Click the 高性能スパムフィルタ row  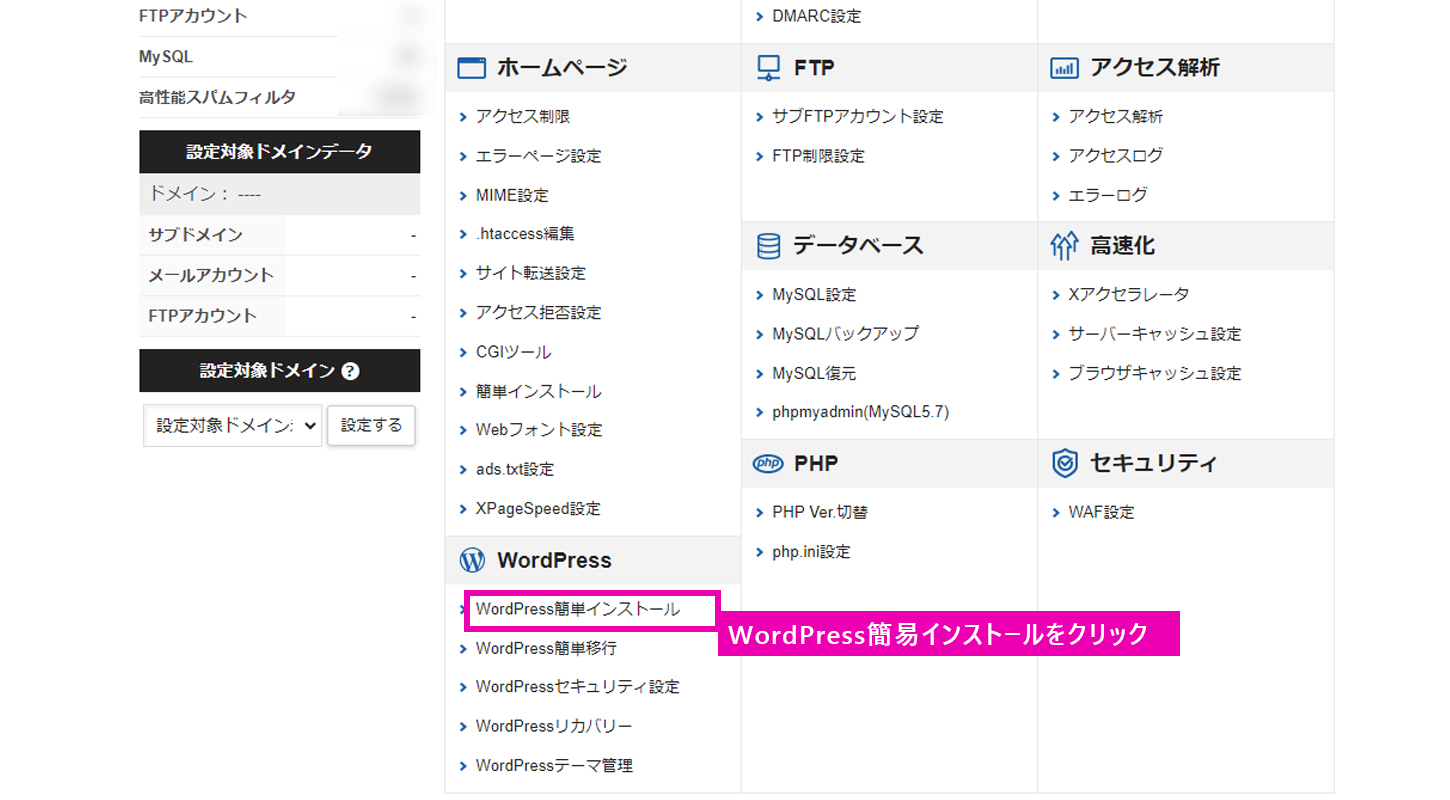click(x=279, y=98)
